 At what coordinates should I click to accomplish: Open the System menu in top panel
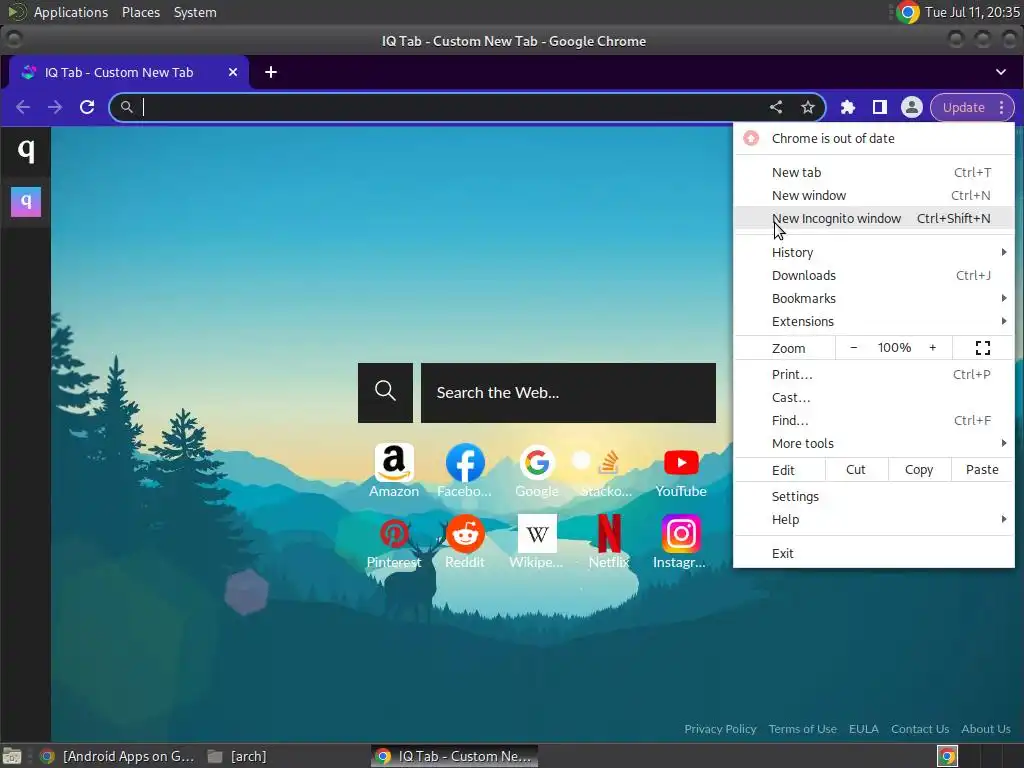[195, 12]
